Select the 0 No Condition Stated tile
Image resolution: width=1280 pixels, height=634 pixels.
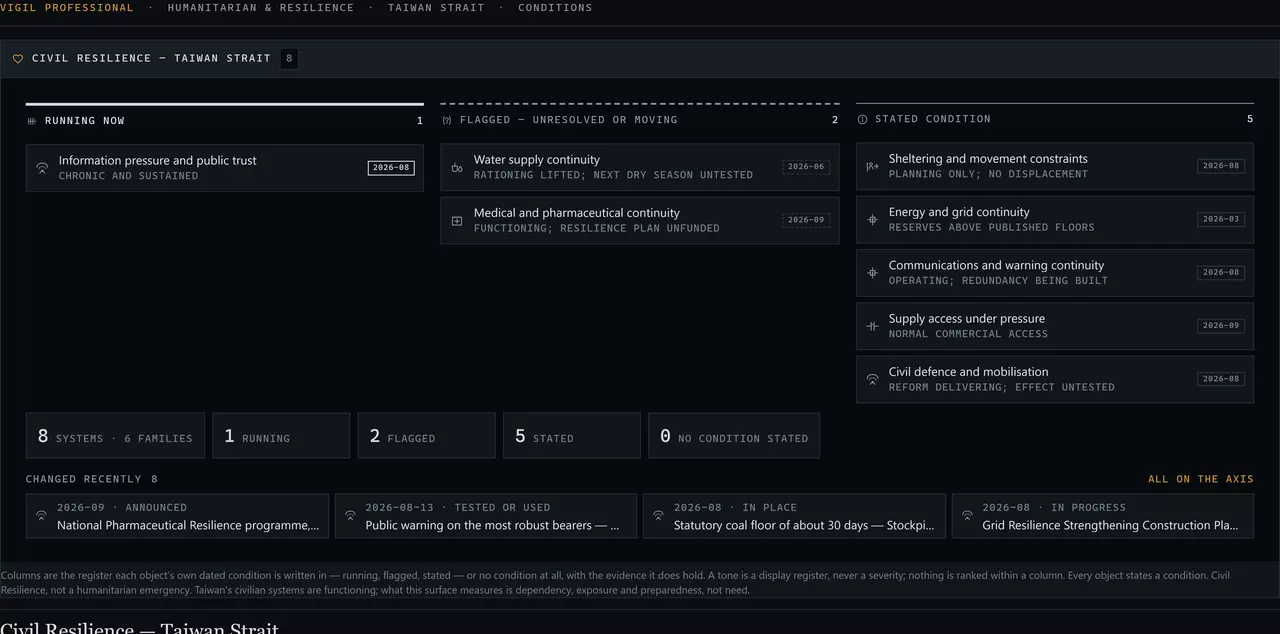pyautogui.click(x=734, y=436)
